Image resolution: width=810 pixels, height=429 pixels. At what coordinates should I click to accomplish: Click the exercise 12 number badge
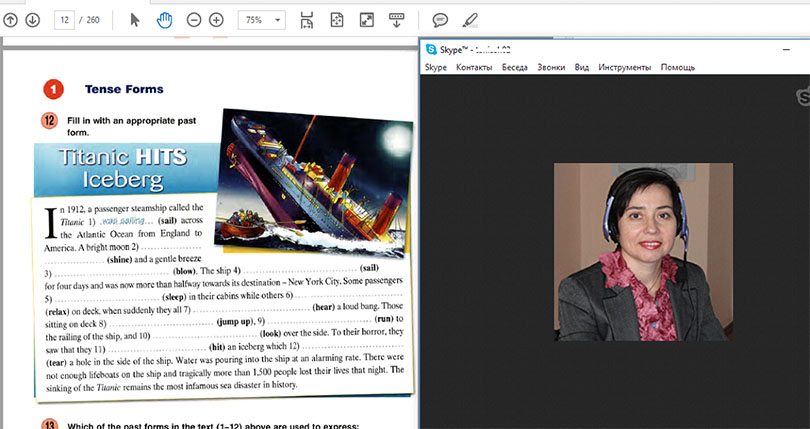49,121
